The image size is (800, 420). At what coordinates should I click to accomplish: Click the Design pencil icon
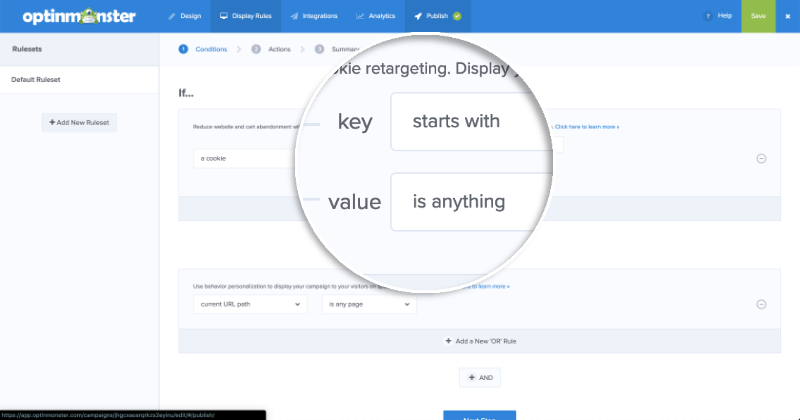click(x=171, y=16)
